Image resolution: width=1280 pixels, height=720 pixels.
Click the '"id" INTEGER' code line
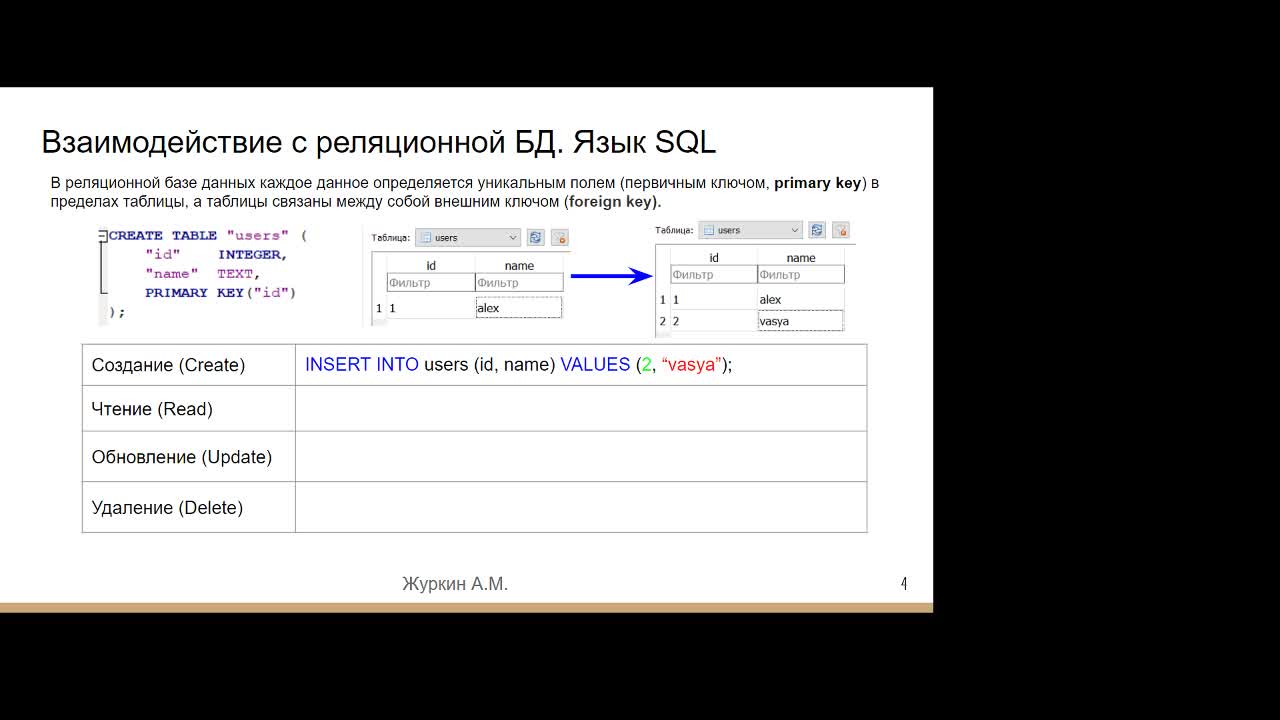216,255
